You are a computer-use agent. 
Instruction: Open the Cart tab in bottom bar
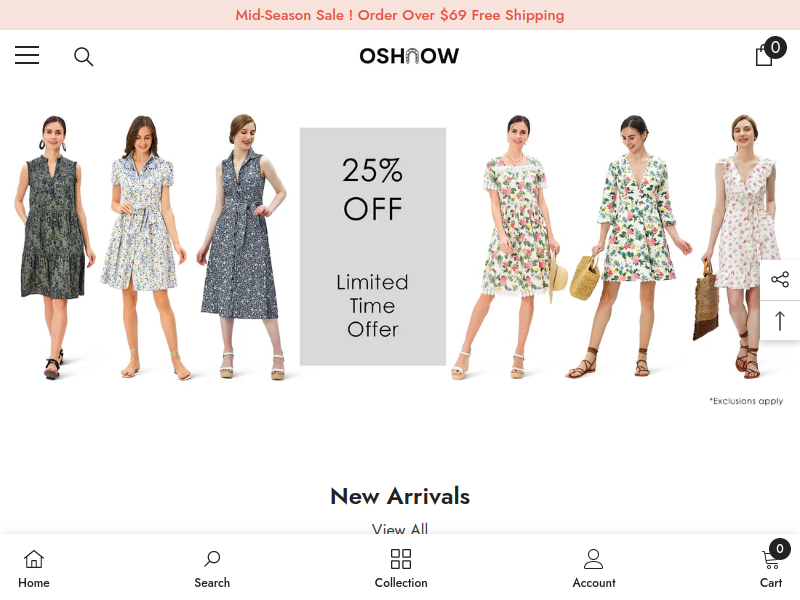click(772, 565)
